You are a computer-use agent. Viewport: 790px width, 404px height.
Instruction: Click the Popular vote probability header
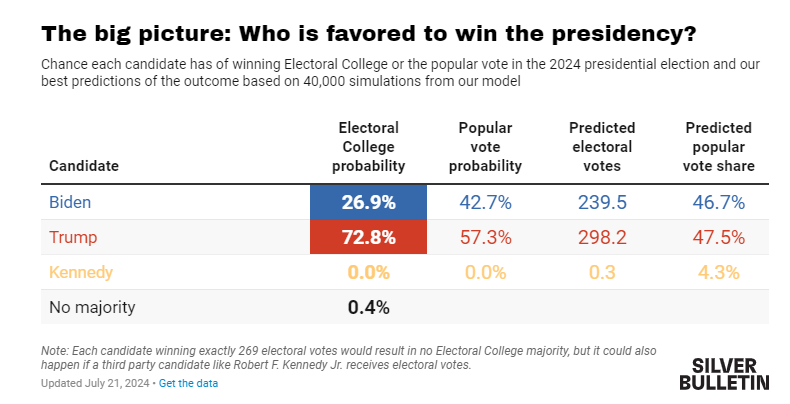pos(485,147)
